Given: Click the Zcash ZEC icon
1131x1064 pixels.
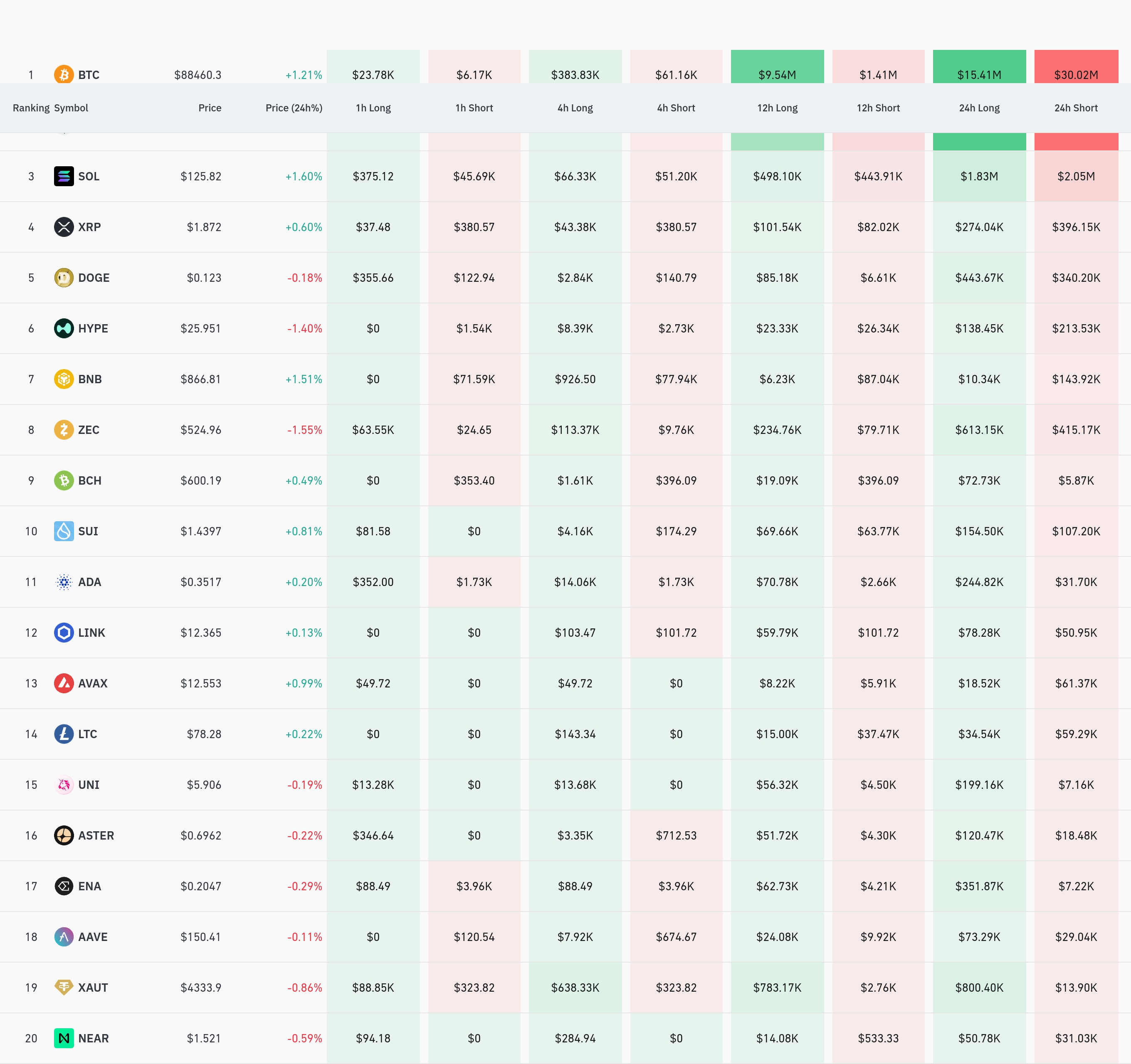Looking at the screenshot, I should point(64,429).
